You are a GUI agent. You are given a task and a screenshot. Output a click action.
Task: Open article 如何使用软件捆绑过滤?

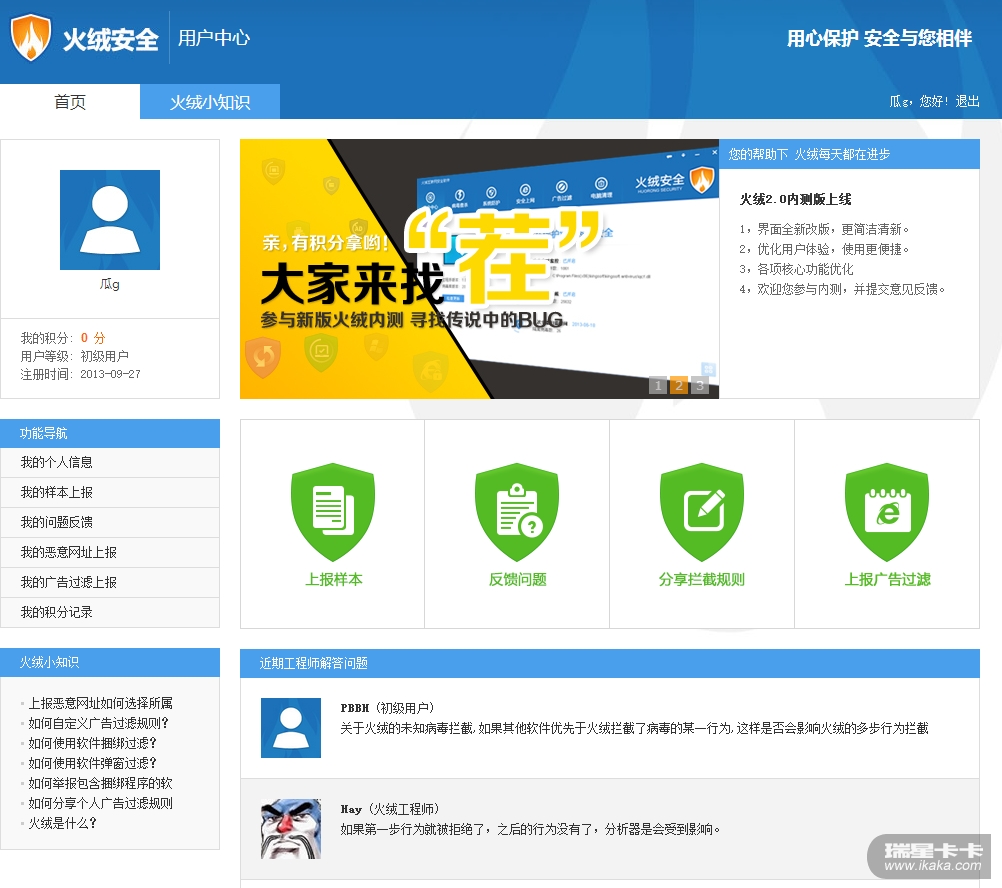(x=93, y=743)
